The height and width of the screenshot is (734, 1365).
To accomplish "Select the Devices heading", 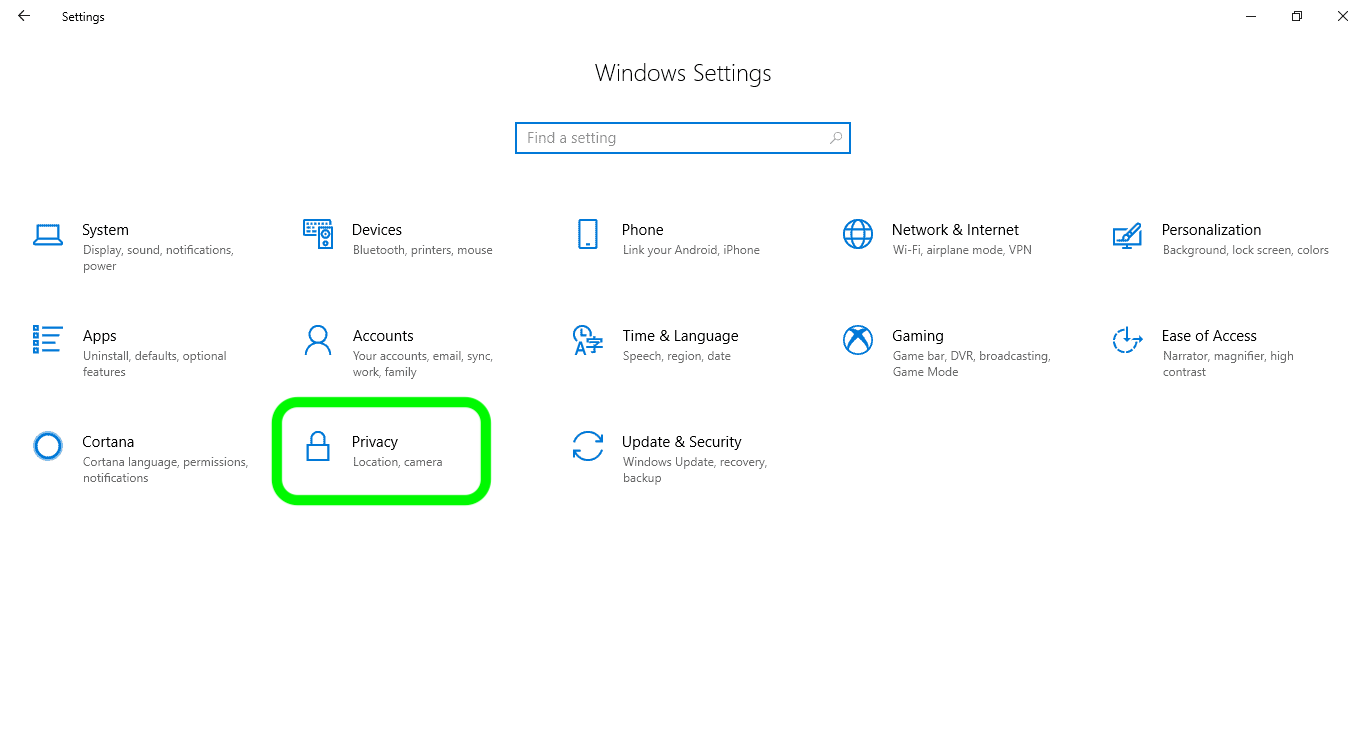I will coord(377,230).
